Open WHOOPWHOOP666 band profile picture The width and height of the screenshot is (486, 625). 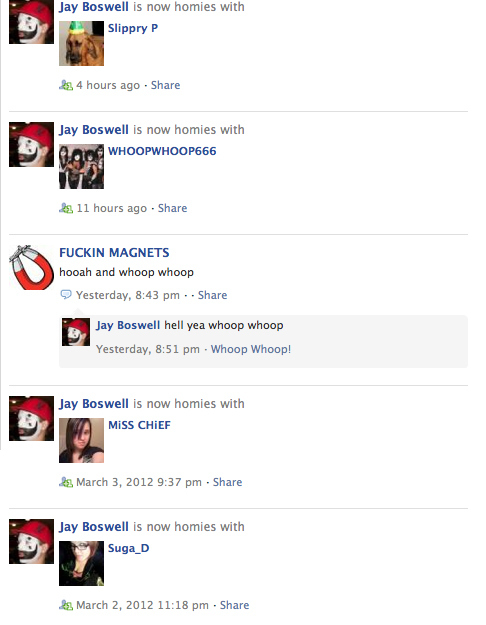coord(81,167)
